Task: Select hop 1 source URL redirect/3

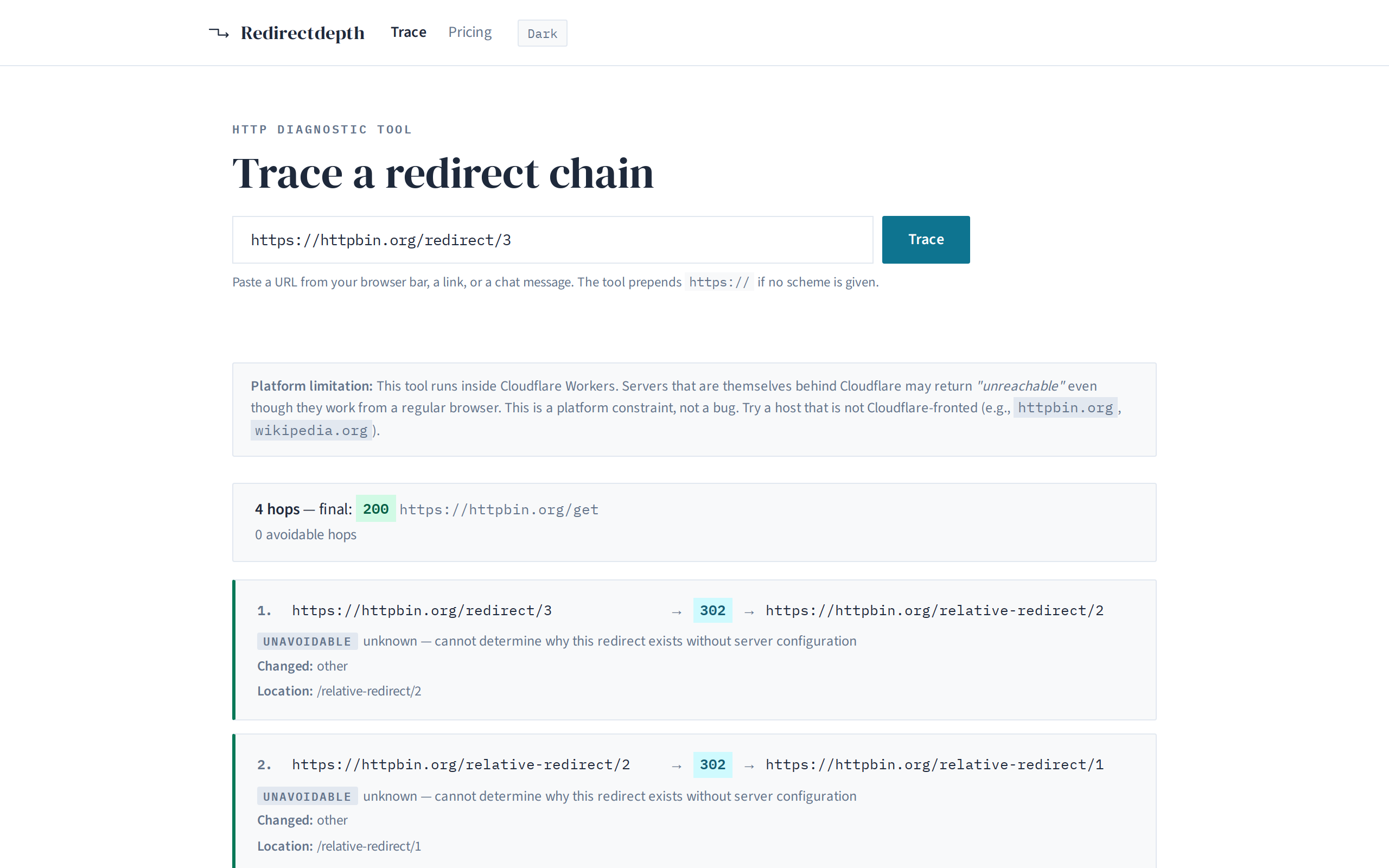Action: (422, 610)
